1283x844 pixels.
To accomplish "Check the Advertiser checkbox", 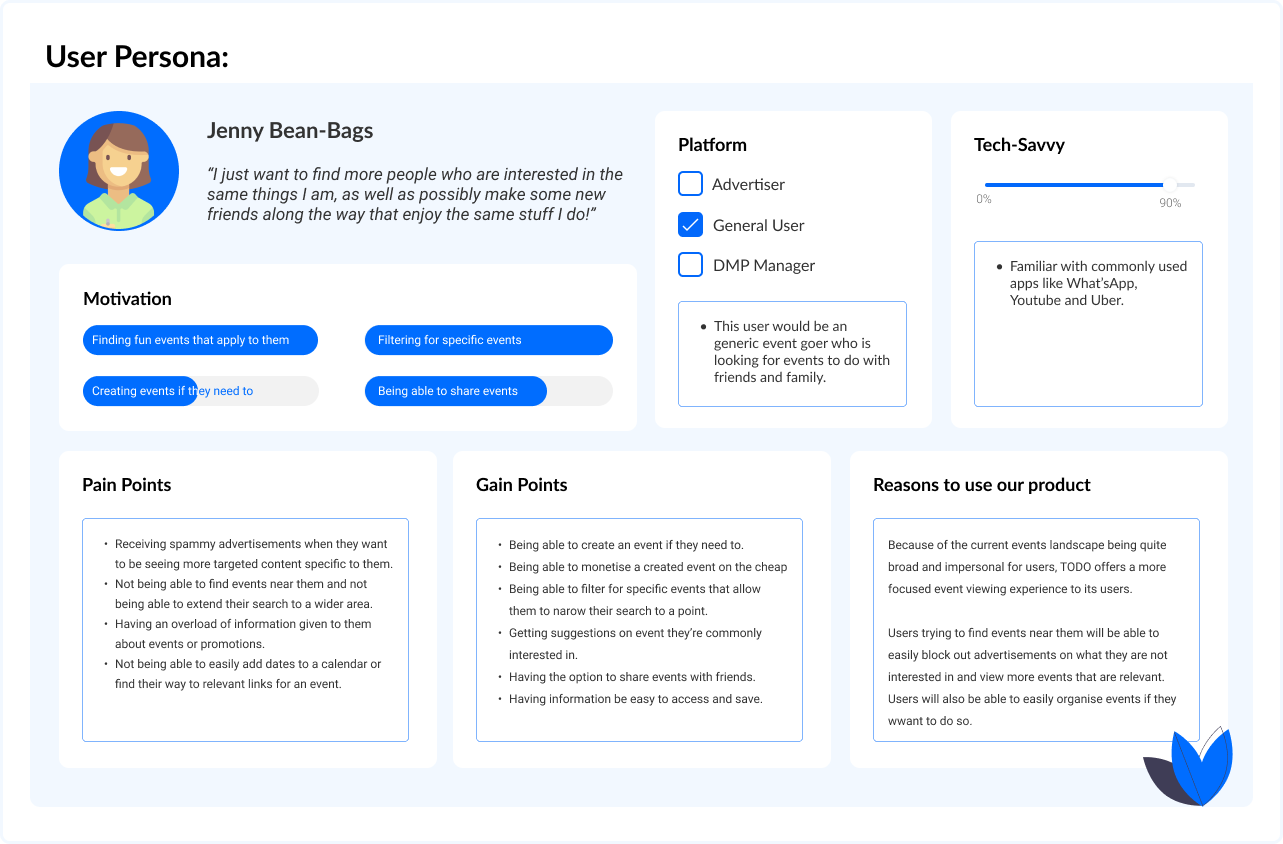I will pos(690,184).
